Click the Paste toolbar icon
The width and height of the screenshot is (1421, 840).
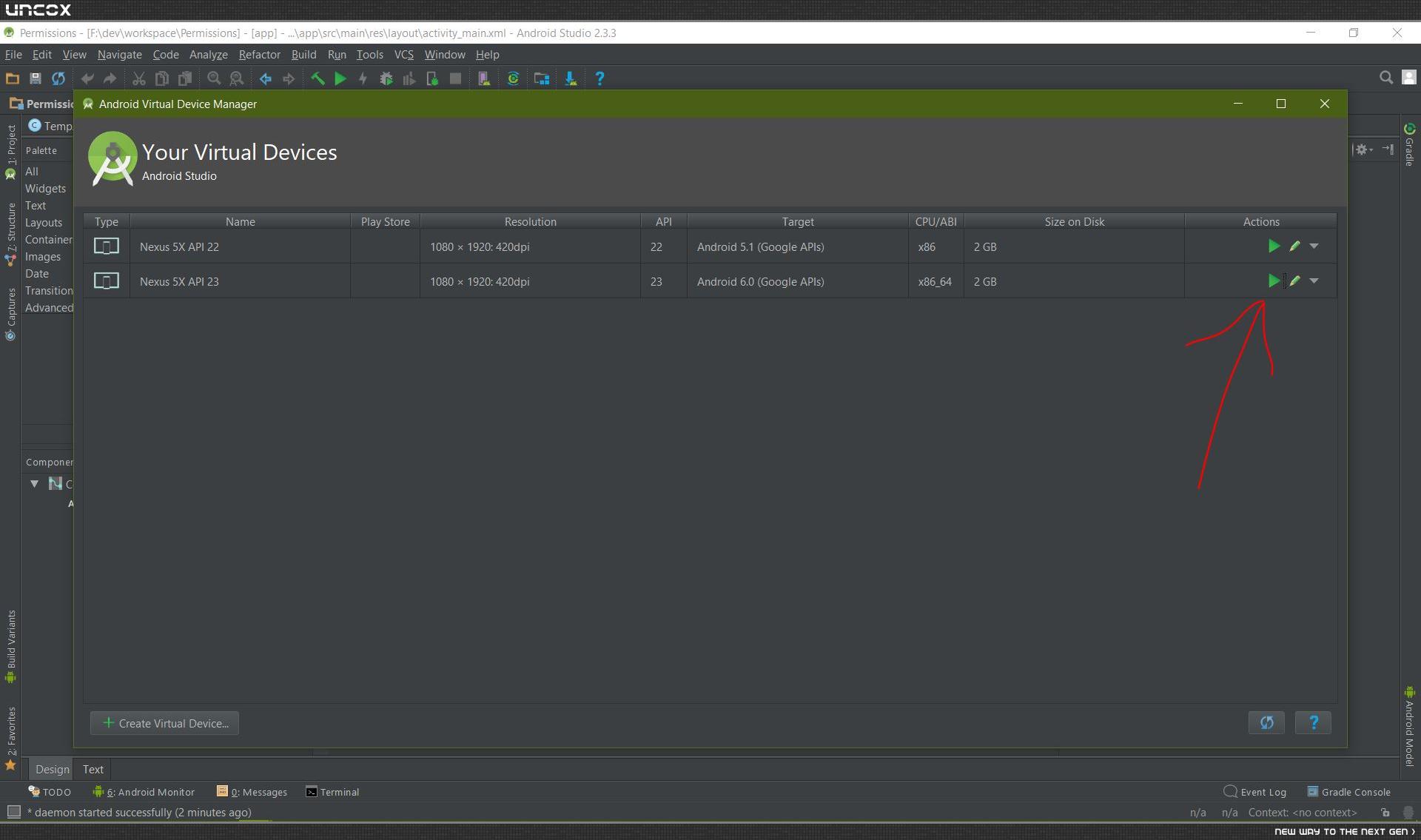pyautogui.click(x=185, y=78)
